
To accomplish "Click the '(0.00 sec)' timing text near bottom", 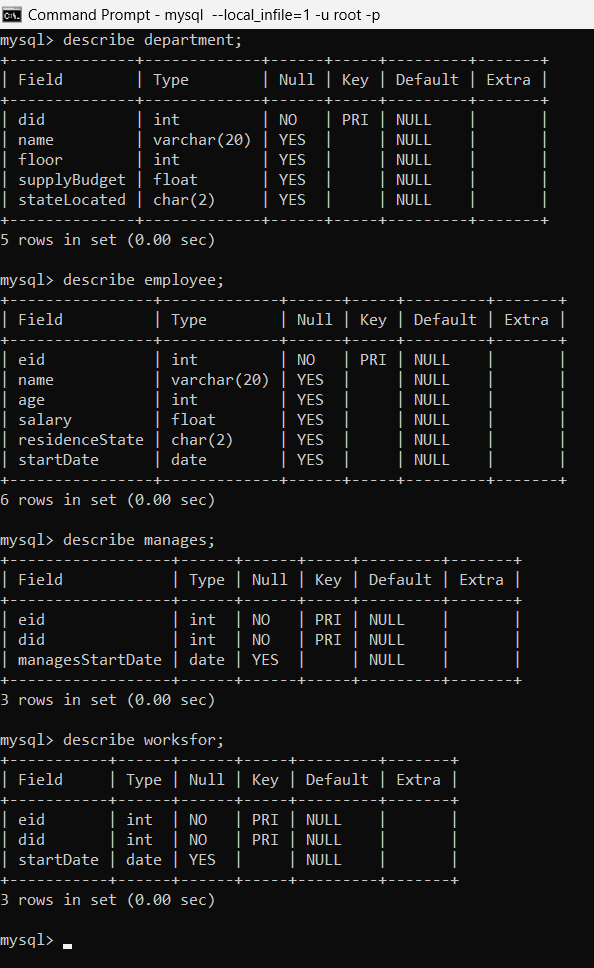I will (171, 899).
